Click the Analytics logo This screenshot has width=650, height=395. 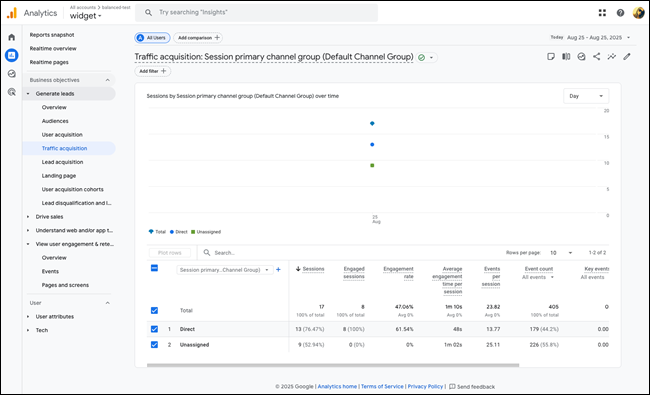coord(12,13)
